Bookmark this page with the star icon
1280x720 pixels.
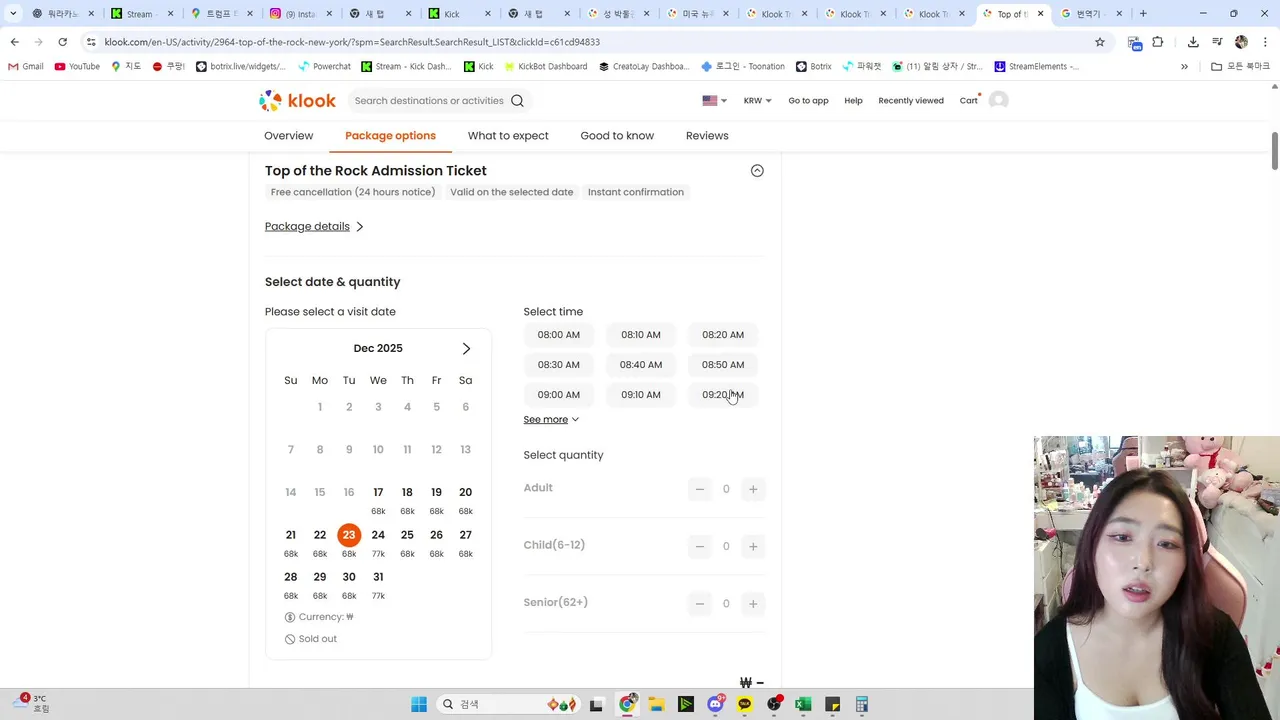1100,42
